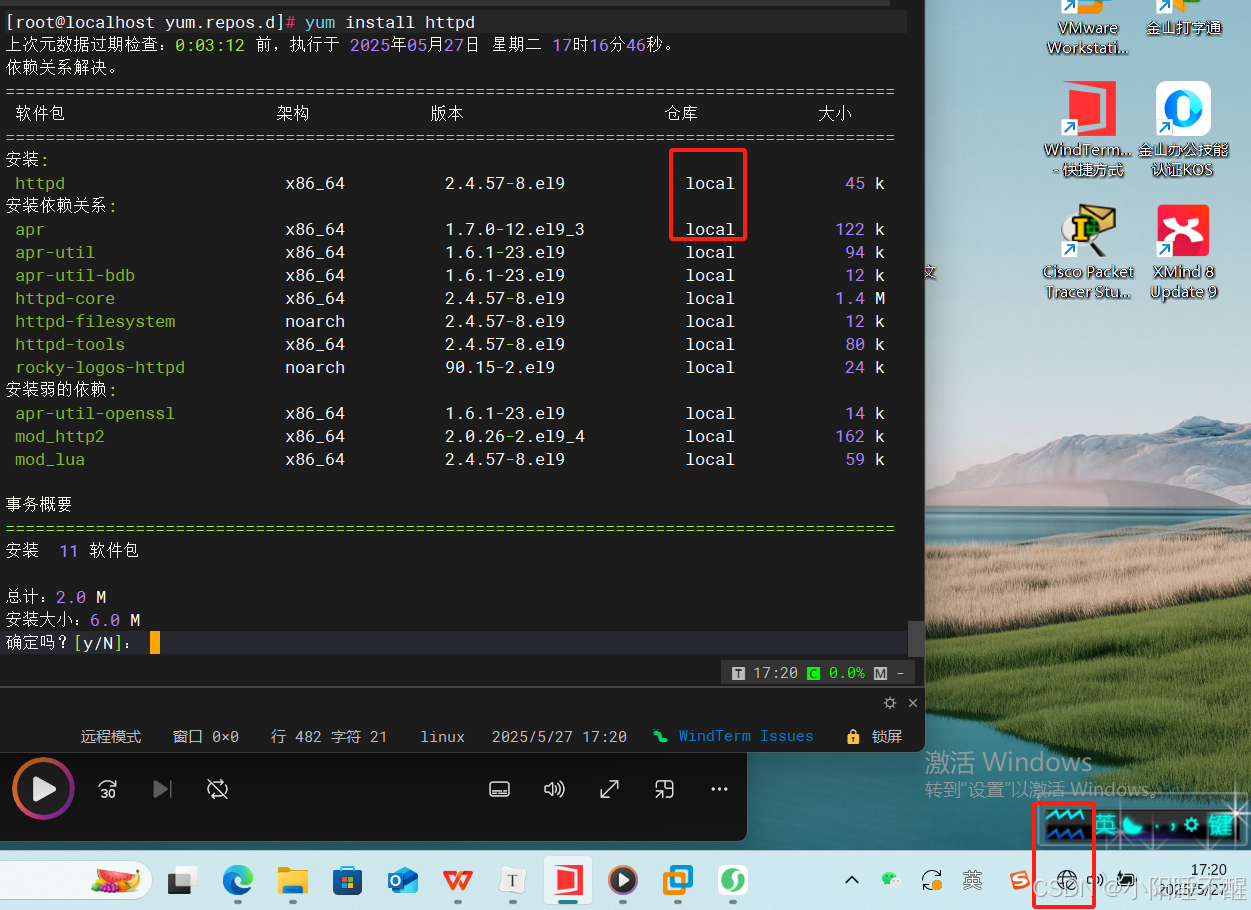Image resolution: width=1251 pixels, height=910 pixels.
Task: Open Microsoft Store from the taskbar
Action: tap(348, 880)
